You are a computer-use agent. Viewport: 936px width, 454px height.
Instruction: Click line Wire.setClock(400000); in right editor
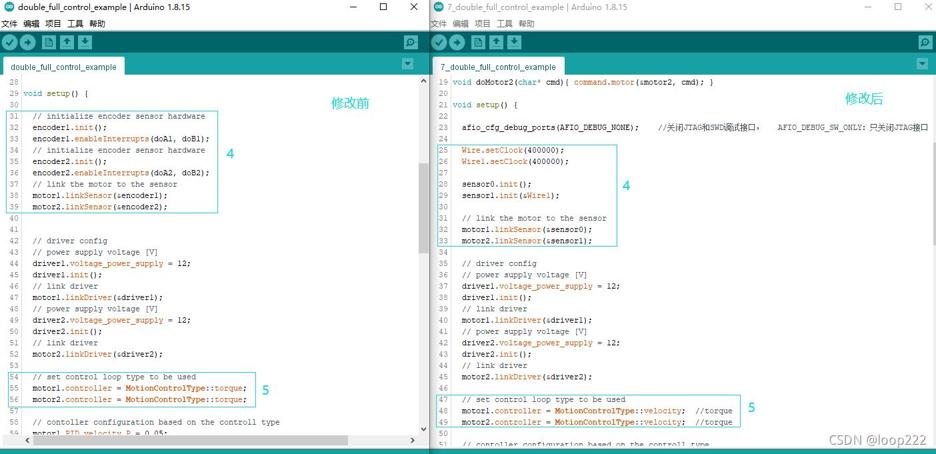tap(512, 150)
